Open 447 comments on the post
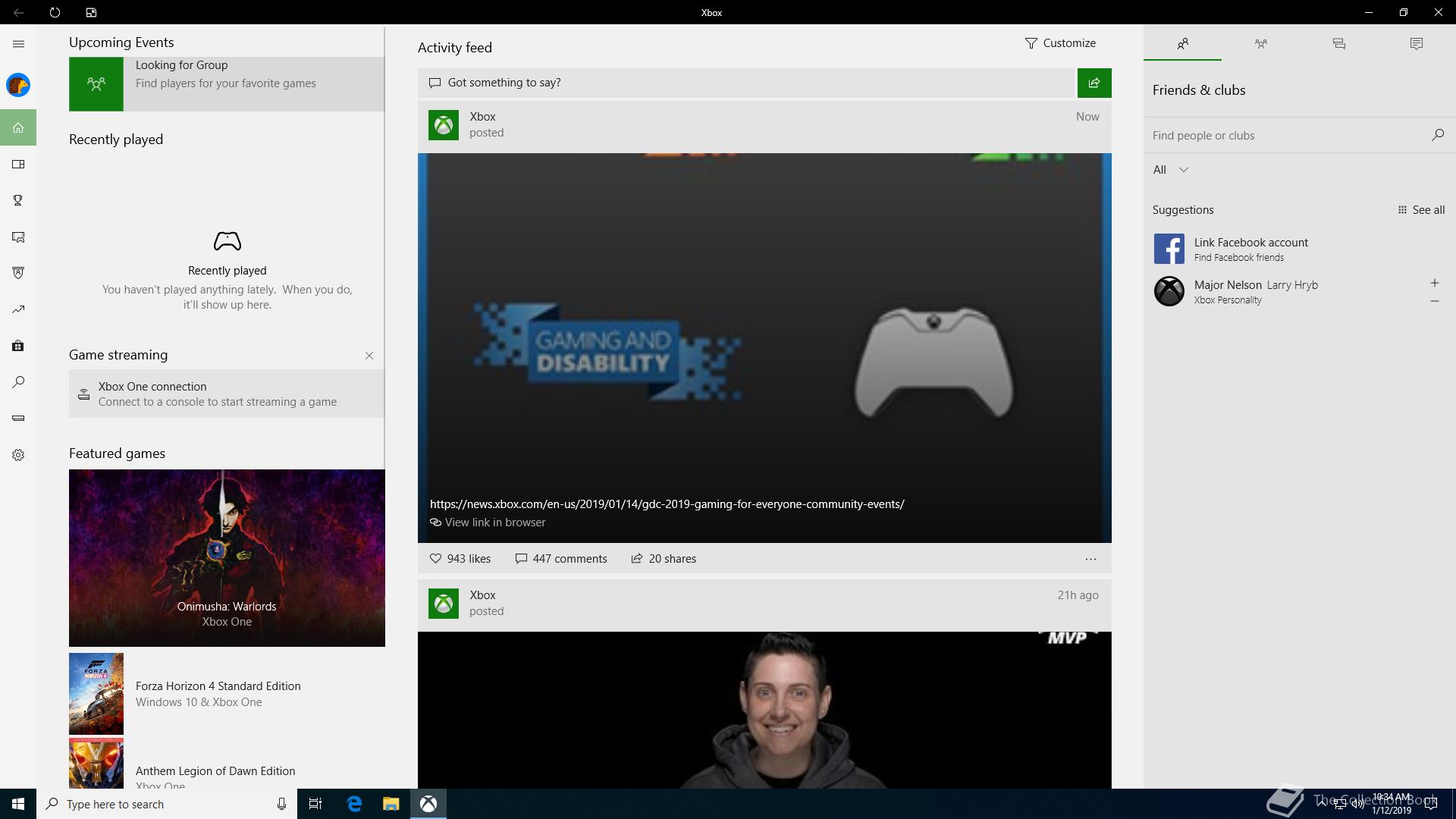The height and width of the screenshot is (819, 1456). [561, 559]
